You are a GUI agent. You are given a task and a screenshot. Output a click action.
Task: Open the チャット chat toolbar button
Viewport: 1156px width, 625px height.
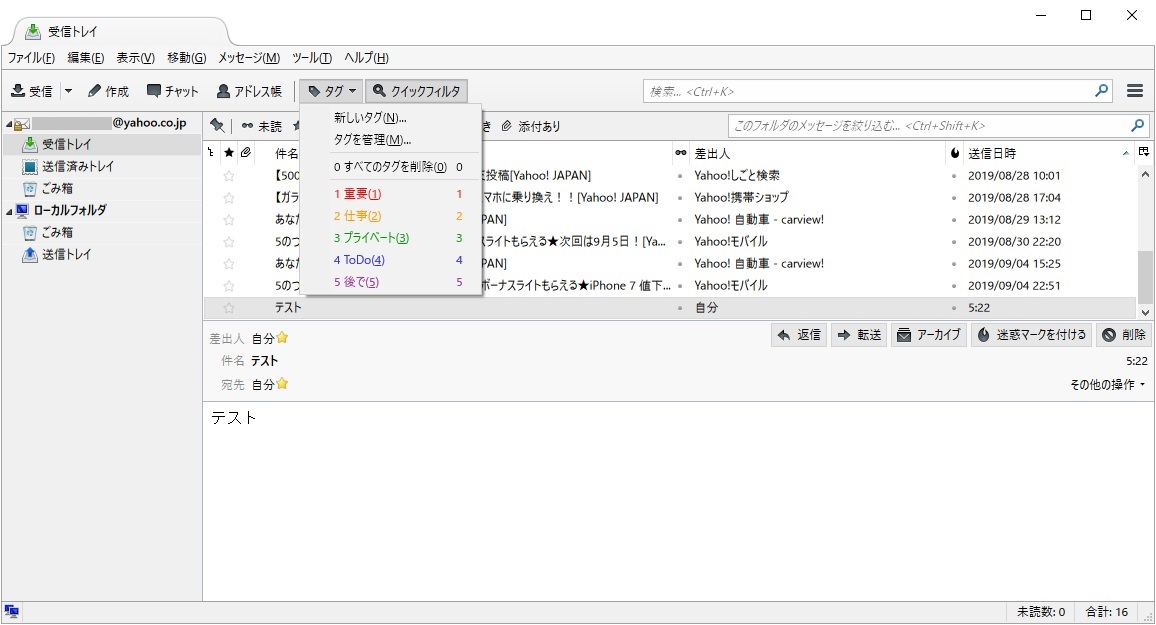click(173, 91)
